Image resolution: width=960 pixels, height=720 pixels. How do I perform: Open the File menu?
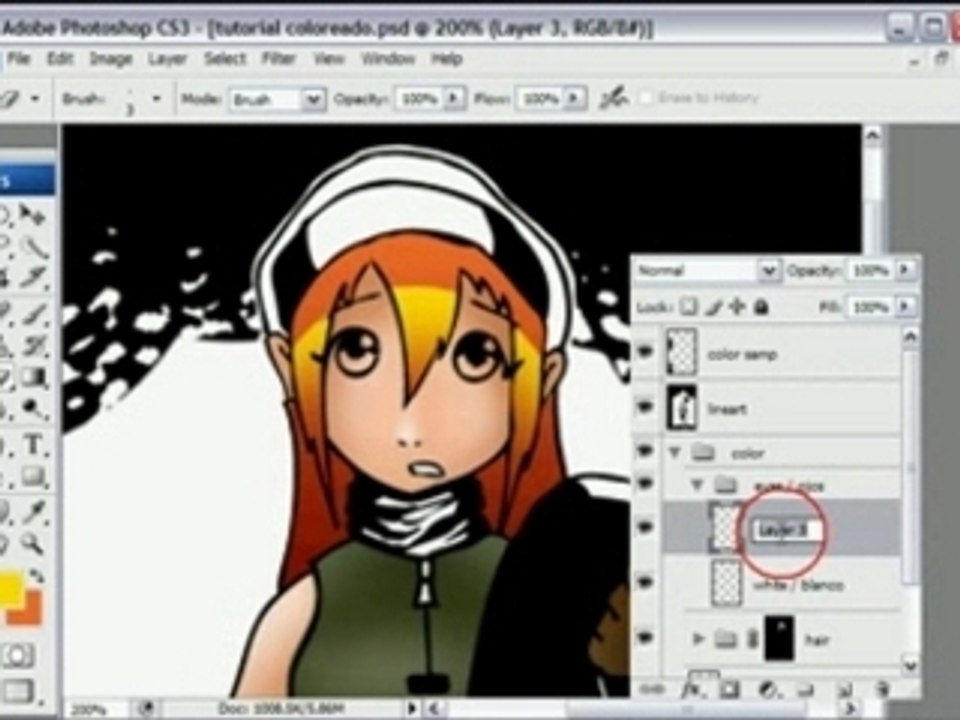point(19,59)
